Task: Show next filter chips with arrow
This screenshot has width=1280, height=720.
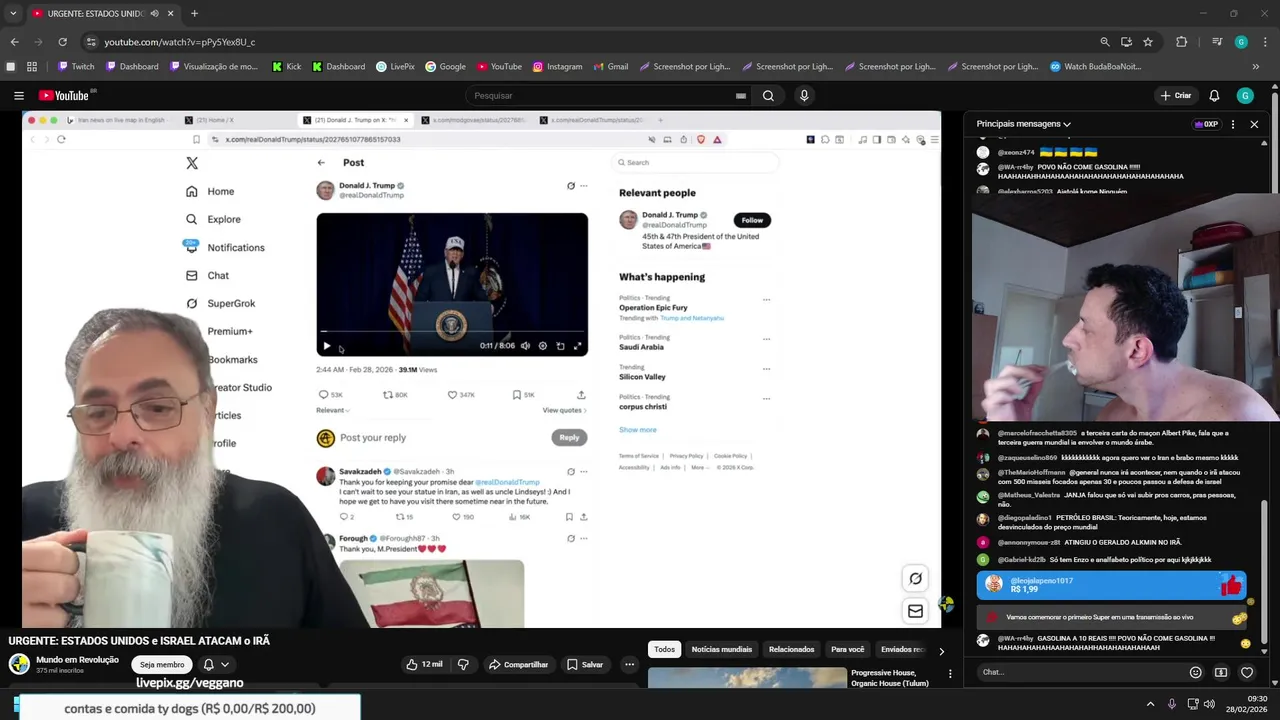Action: point(941,651)
